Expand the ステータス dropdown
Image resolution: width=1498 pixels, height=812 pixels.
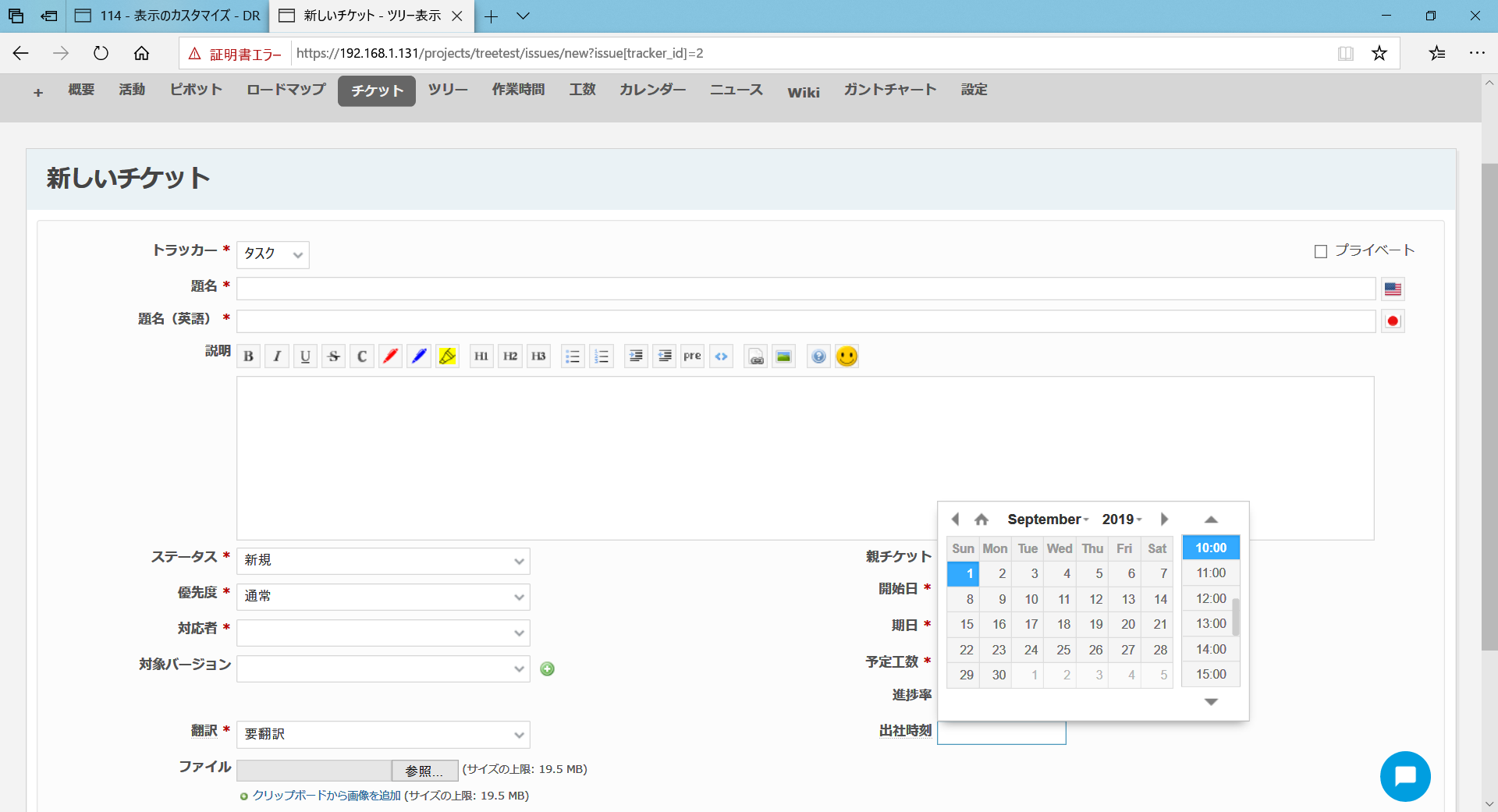point(383,561)
